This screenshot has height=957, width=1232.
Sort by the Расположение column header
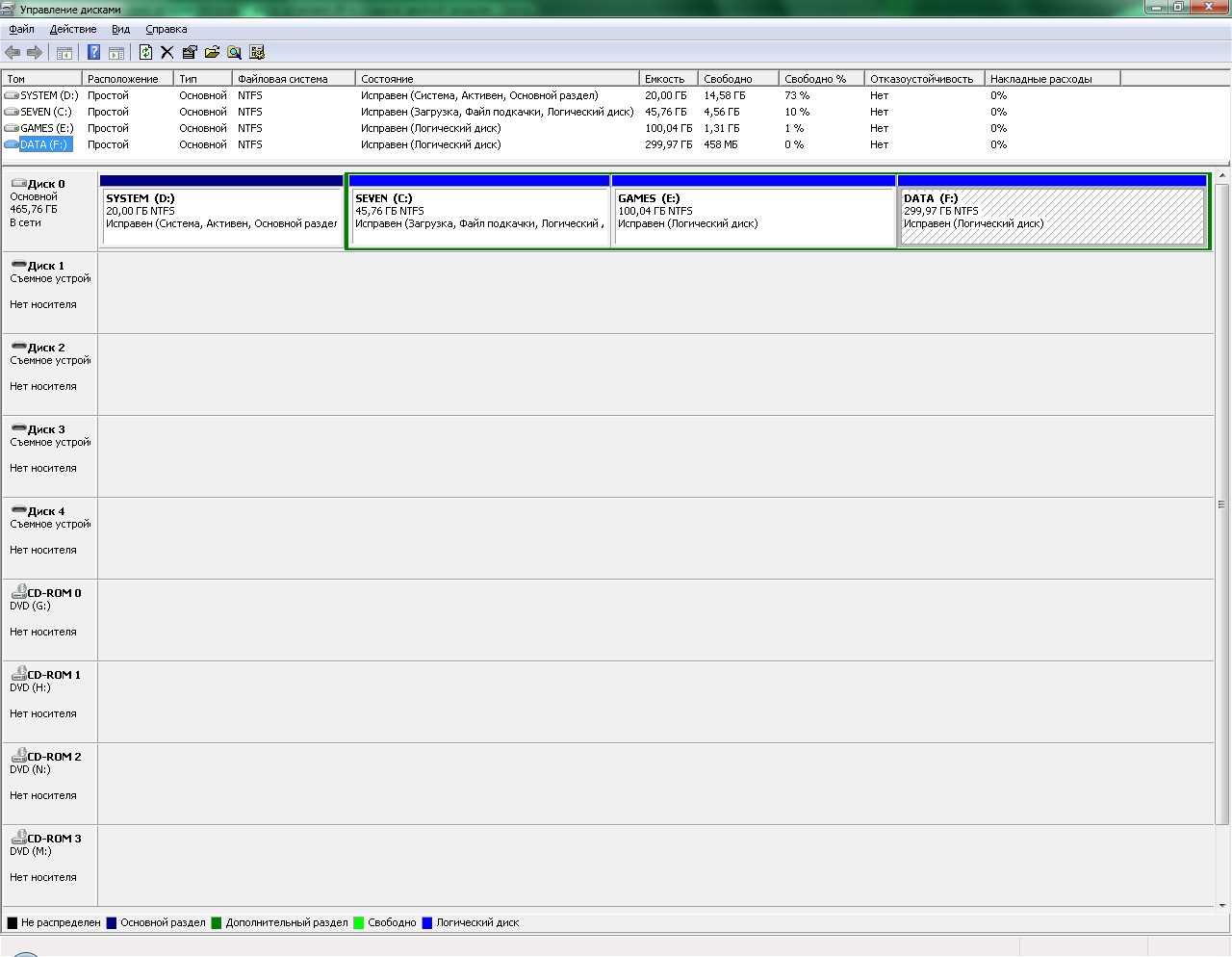[127, 79]
